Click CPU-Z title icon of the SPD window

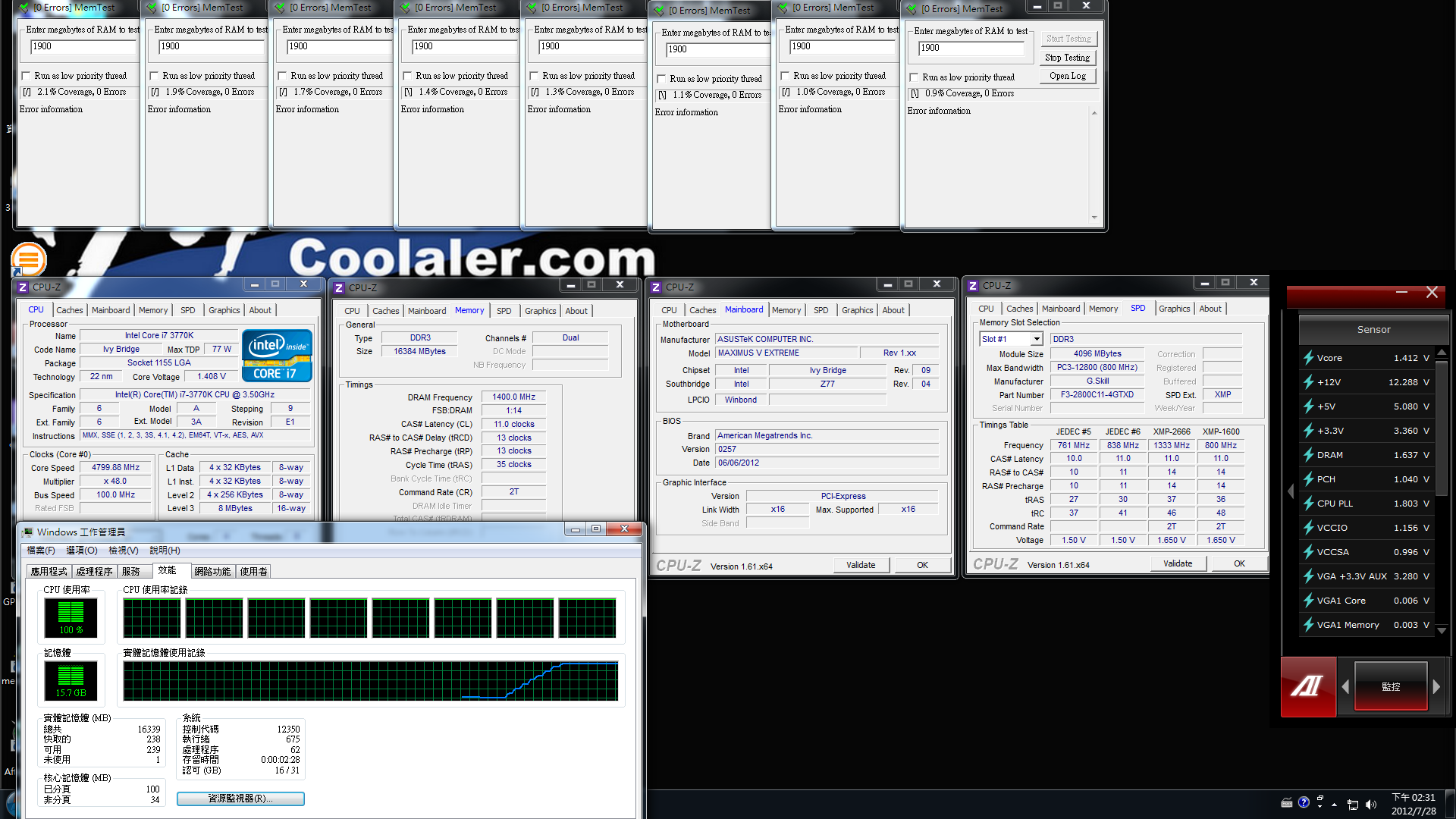point(973,286)
